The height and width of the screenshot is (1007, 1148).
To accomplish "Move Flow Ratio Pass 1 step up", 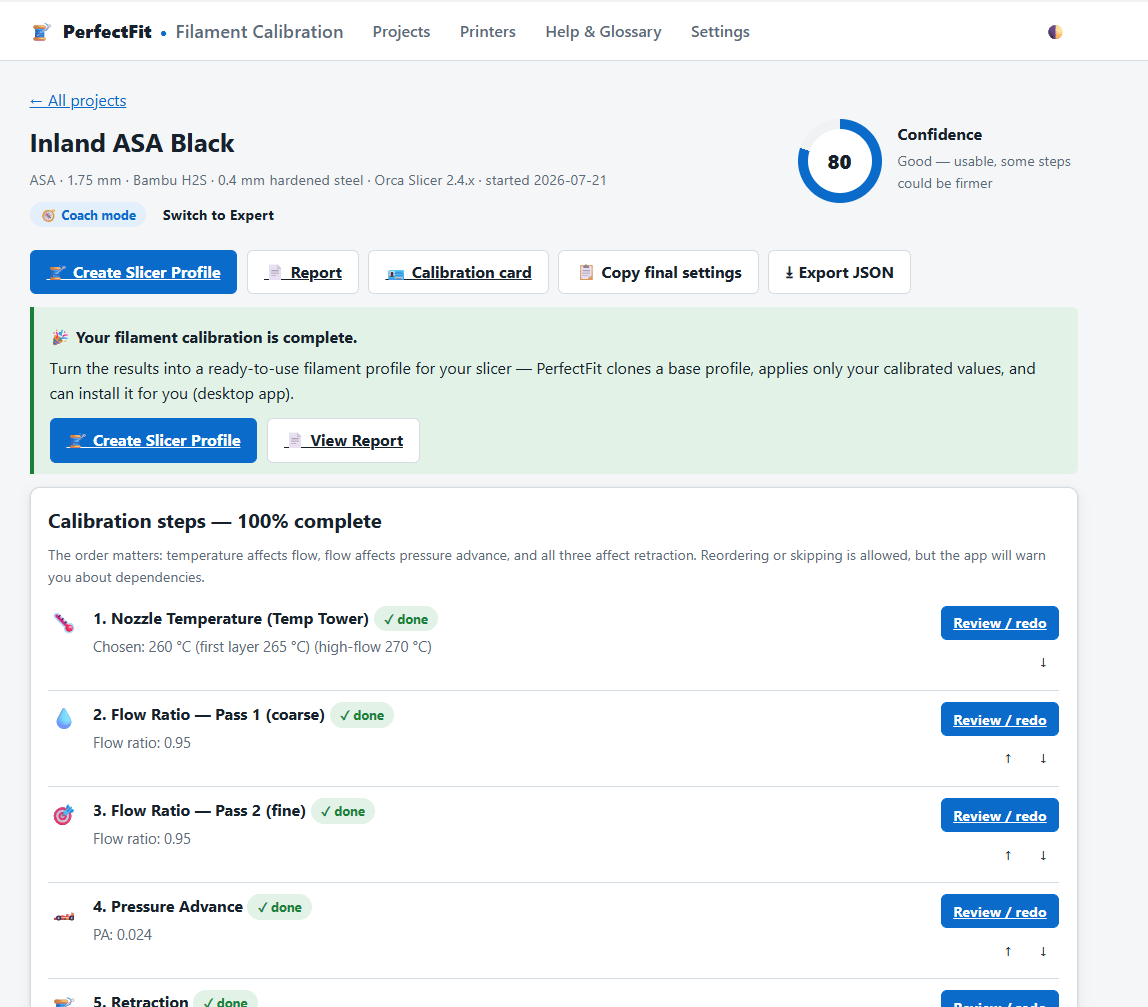I will pos(1008,759).
